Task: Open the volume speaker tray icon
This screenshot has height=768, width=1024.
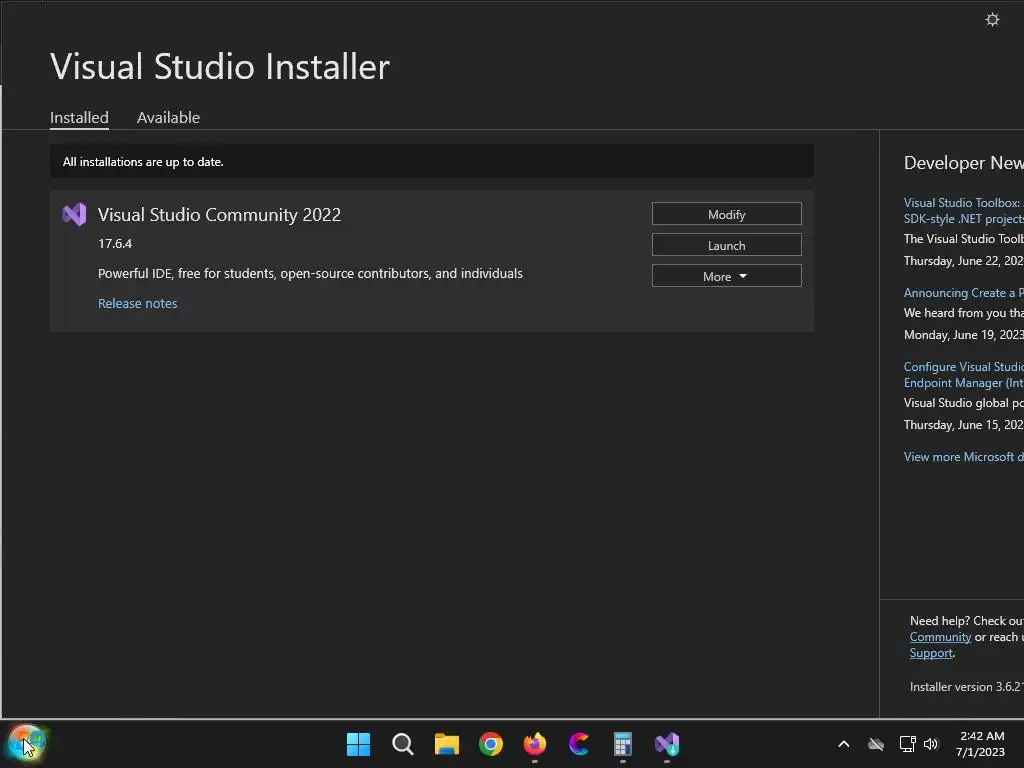Action: click(931, 744)
